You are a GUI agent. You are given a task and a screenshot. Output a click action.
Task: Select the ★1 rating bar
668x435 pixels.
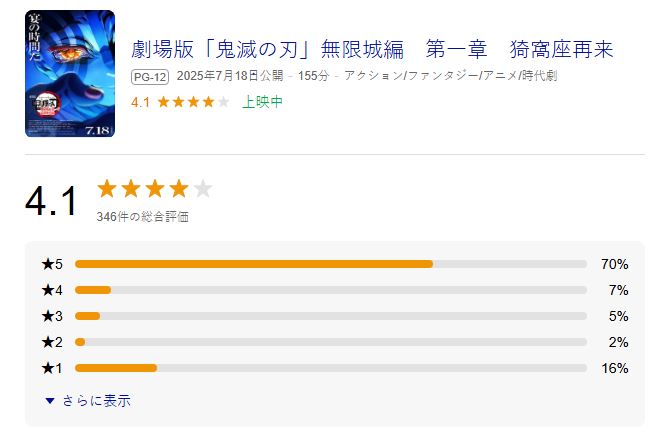click(331, 368)
